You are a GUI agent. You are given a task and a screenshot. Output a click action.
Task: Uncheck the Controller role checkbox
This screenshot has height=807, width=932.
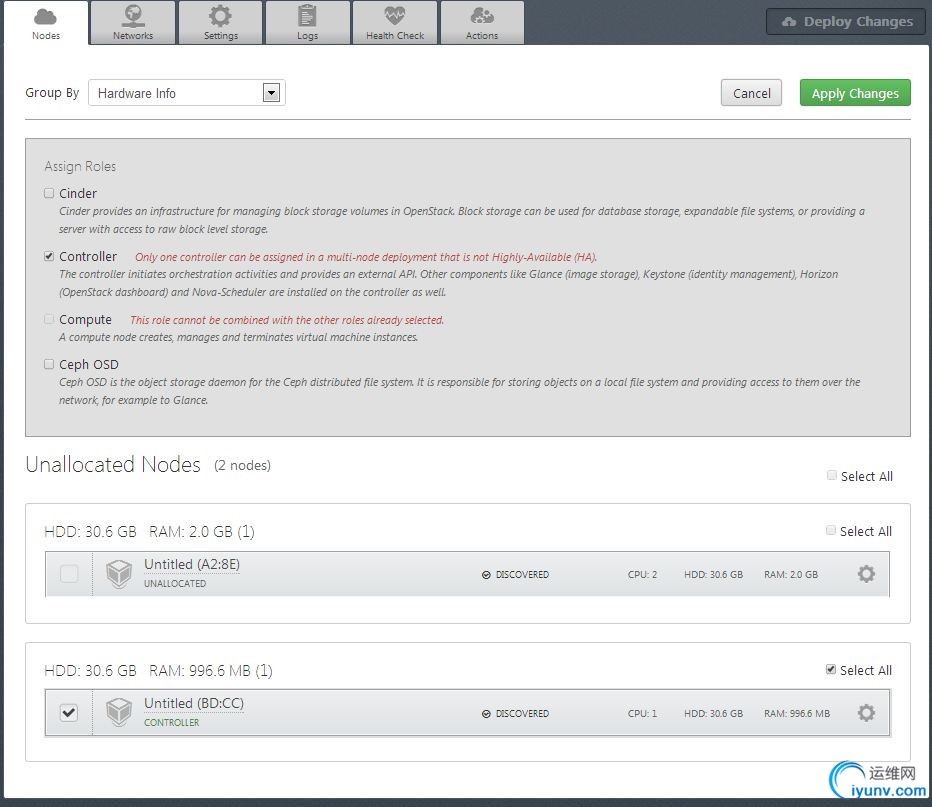click(x=49, y=256)
